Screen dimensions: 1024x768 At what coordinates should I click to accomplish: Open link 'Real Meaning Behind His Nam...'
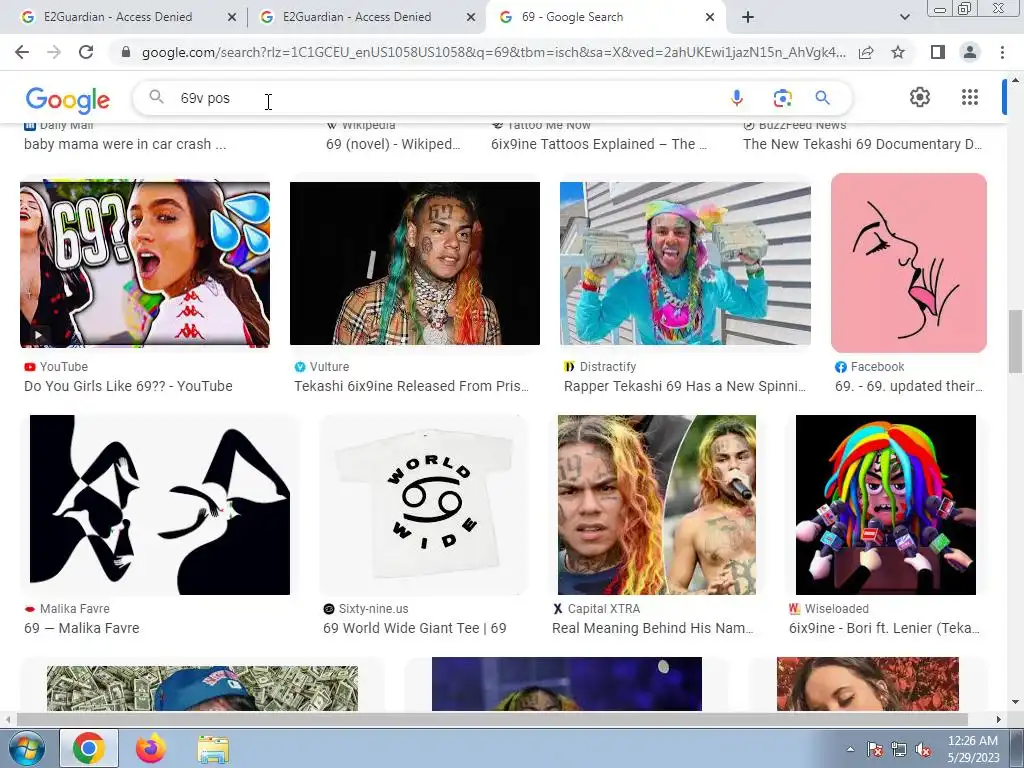pyautogui.click(x=652, y=628)
